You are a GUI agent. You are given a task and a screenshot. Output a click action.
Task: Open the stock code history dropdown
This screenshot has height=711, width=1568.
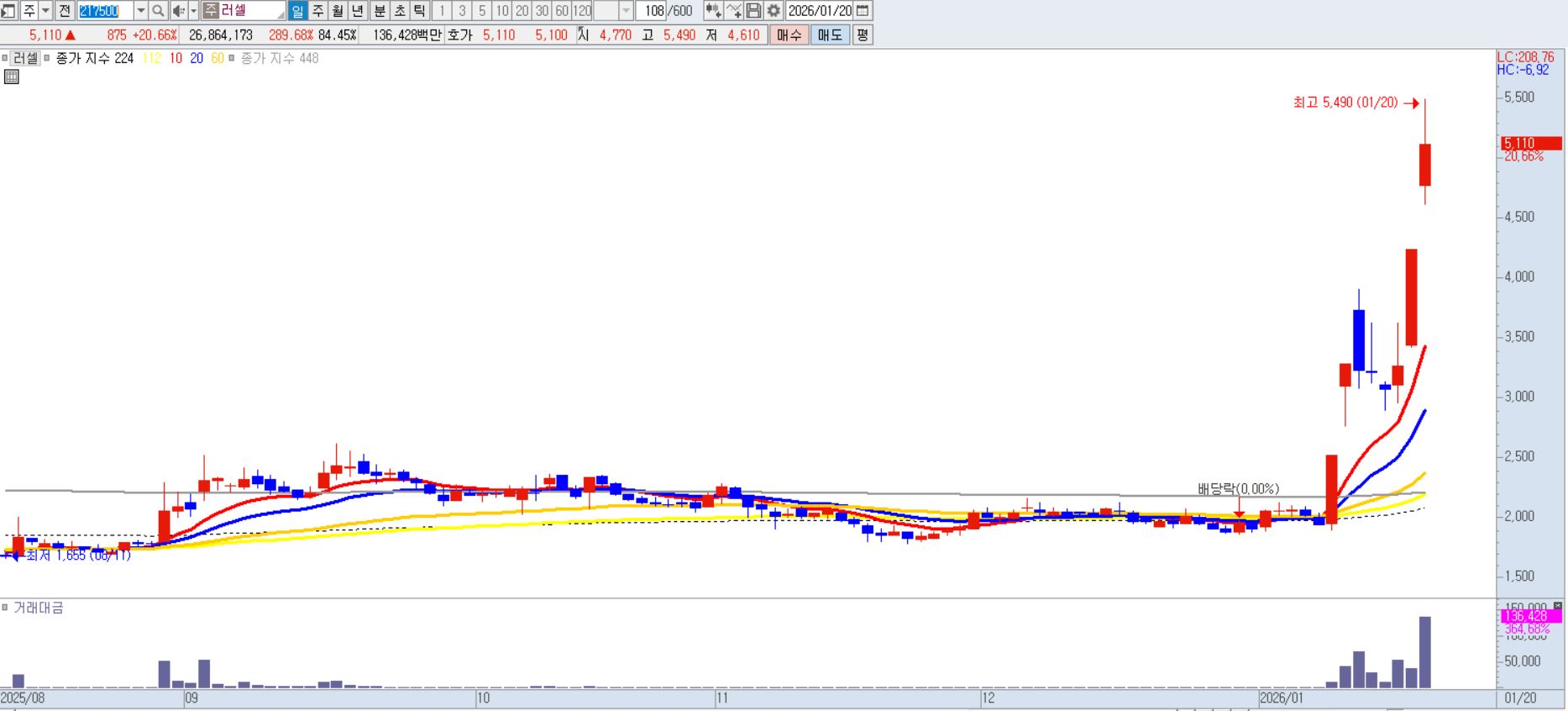(140, 11)
